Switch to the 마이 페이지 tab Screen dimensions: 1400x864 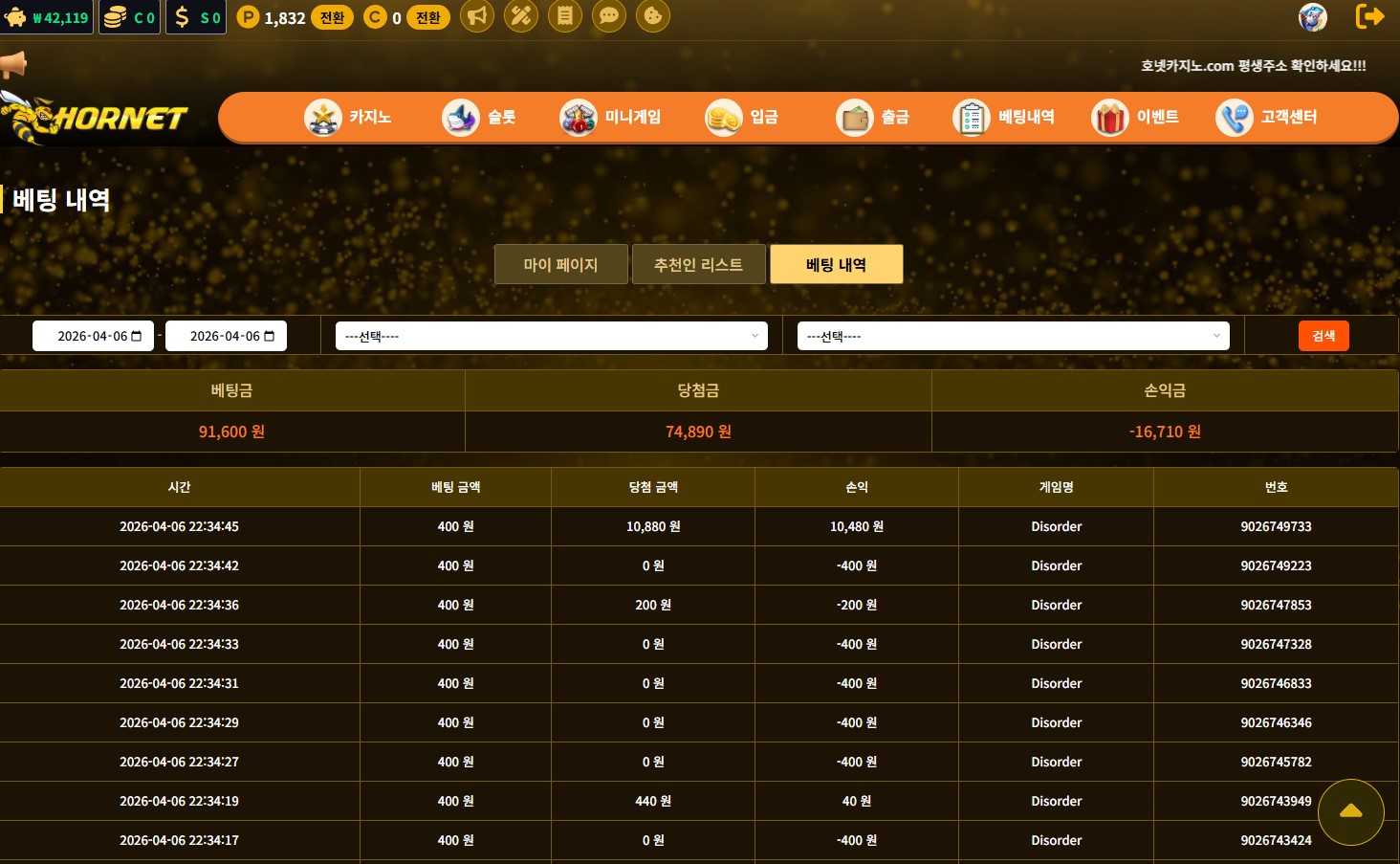pyautogui.click(x=560, y=264)
